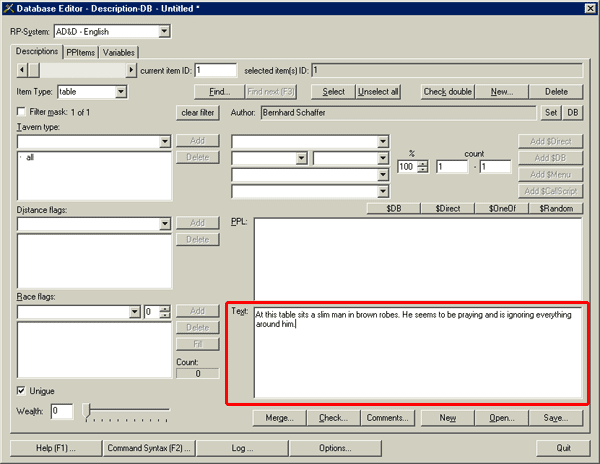Click the DB button beside Author
600x464 pixels.
click(573, 112)
